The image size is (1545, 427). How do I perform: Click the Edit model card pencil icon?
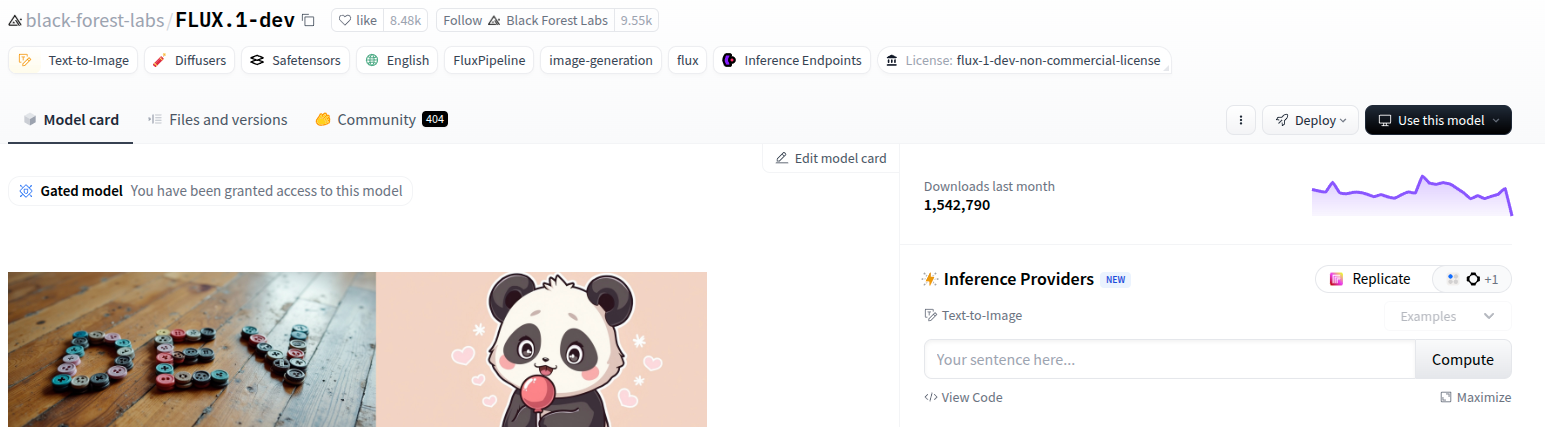(782, 158)
